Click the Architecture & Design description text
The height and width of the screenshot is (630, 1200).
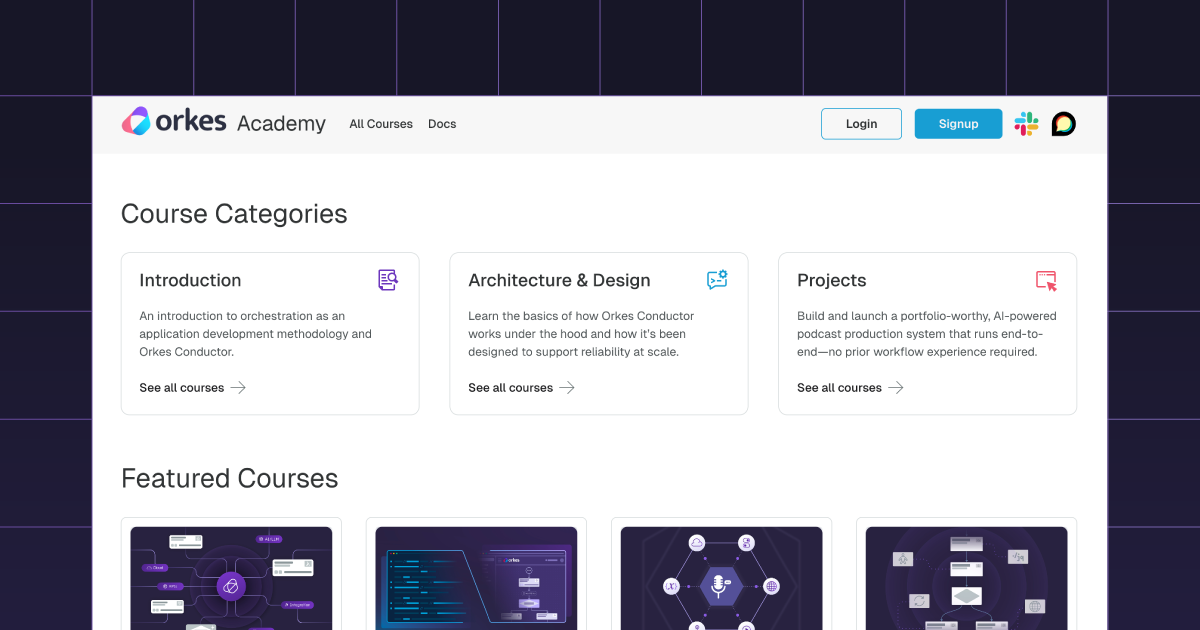click(x=581, y=334)
